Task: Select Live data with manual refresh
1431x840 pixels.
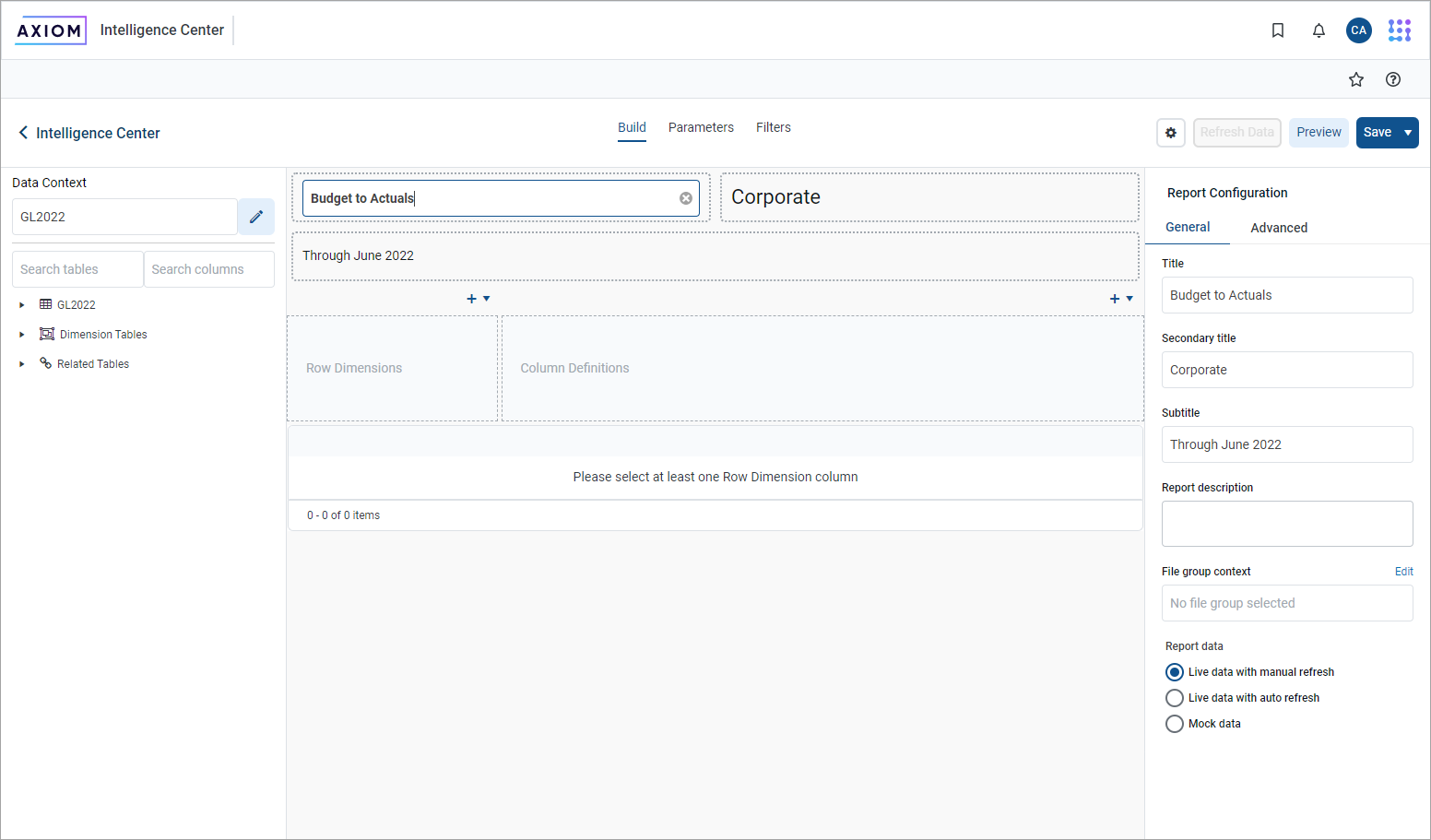Action: (1175, 672)
